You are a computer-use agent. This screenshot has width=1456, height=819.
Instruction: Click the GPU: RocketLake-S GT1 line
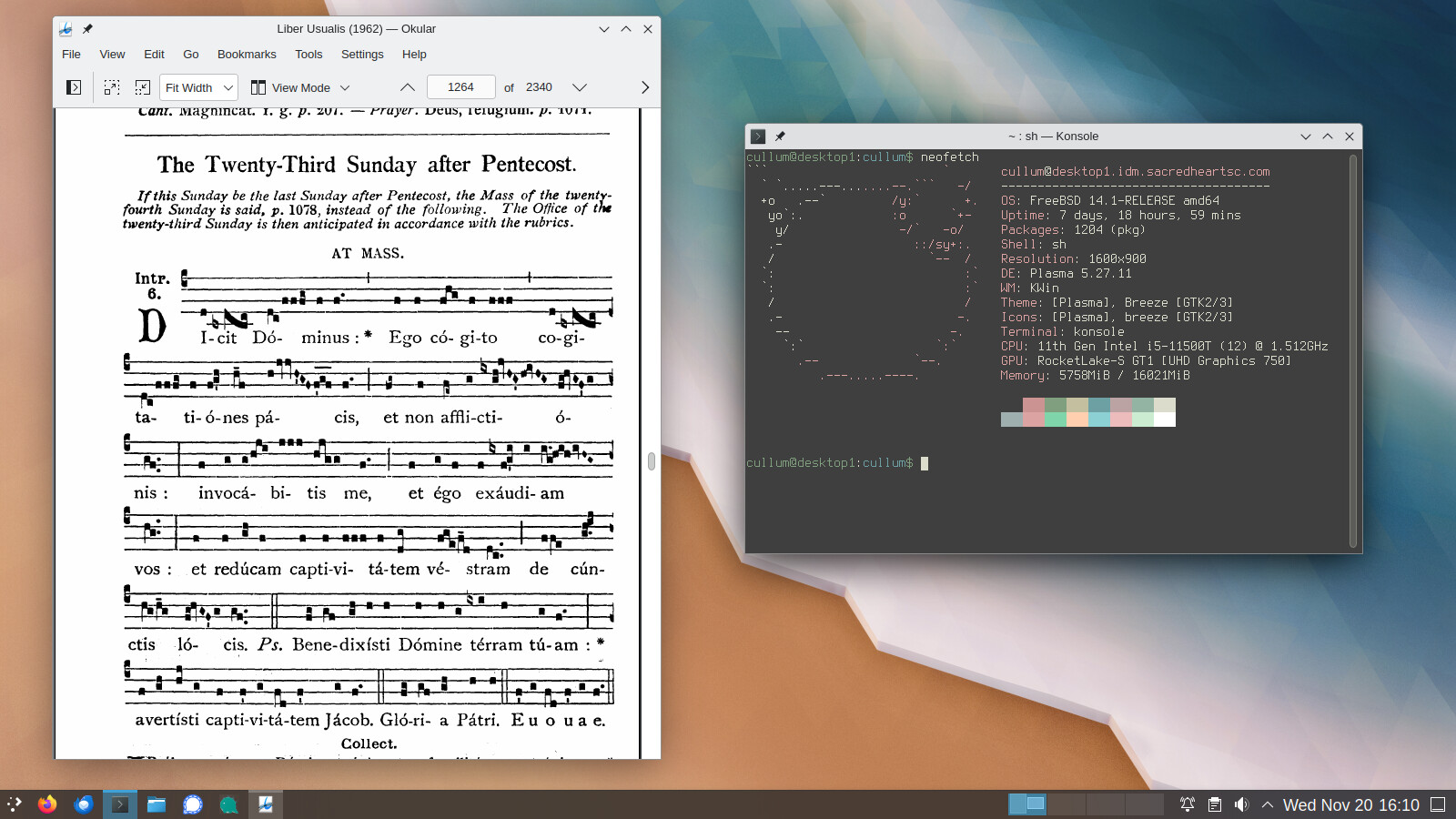coord(1147,361)
